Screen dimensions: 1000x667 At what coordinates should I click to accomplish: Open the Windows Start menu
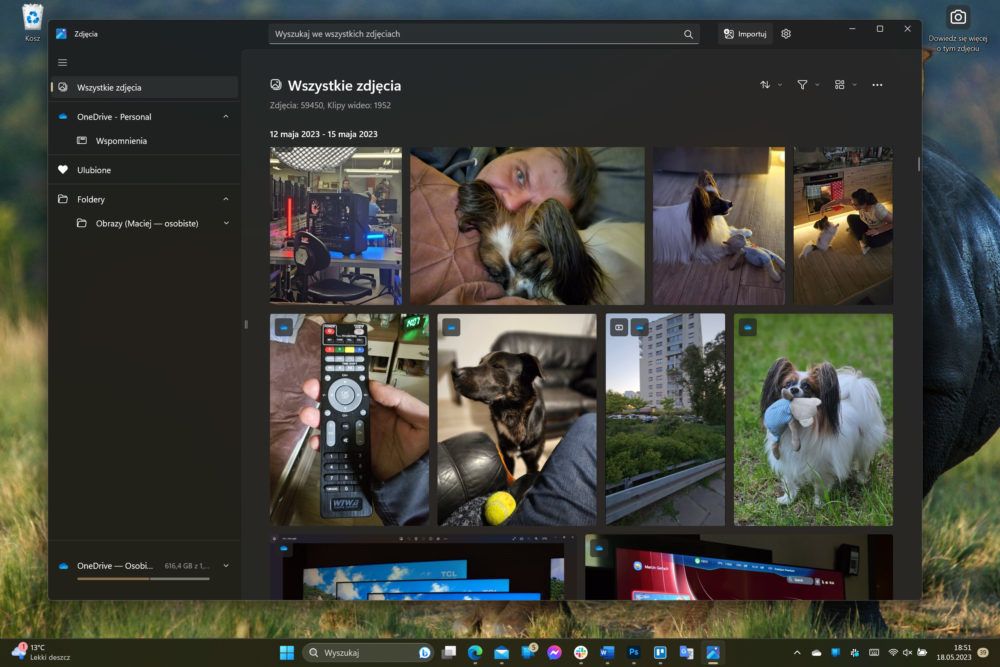coord(287,652)
